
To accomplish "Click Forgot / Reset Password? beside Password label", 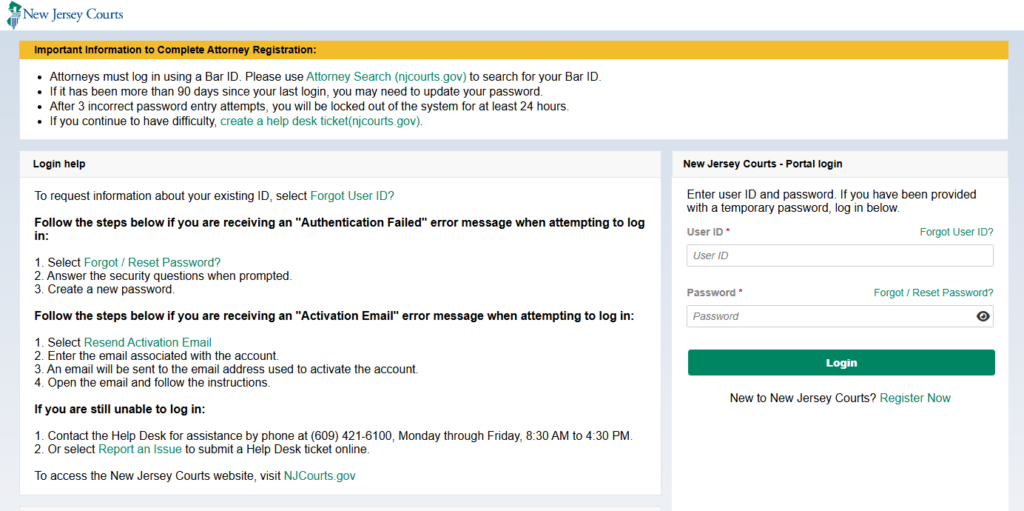I will pos(933,293).
